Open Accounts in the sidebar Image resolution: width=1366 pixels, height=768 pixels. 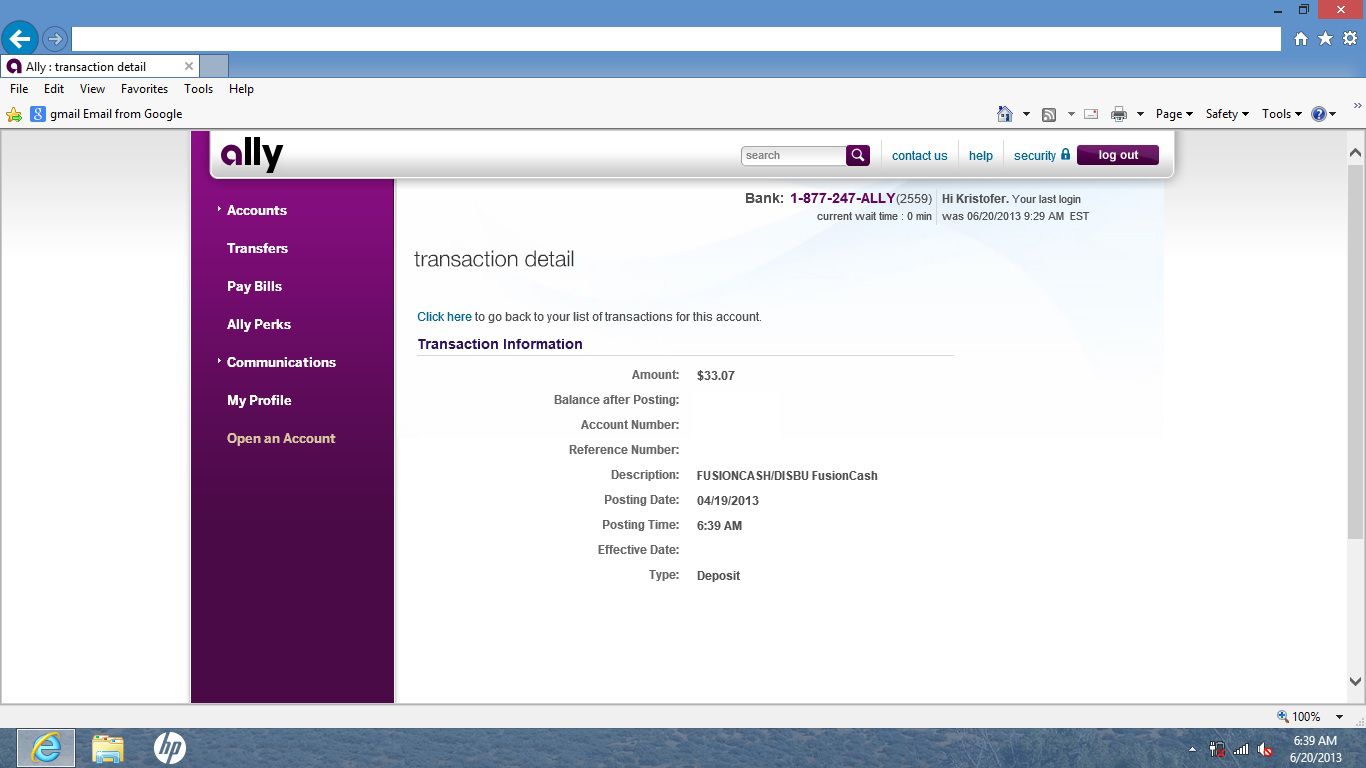pyautogui.click(x=256, y=210)
